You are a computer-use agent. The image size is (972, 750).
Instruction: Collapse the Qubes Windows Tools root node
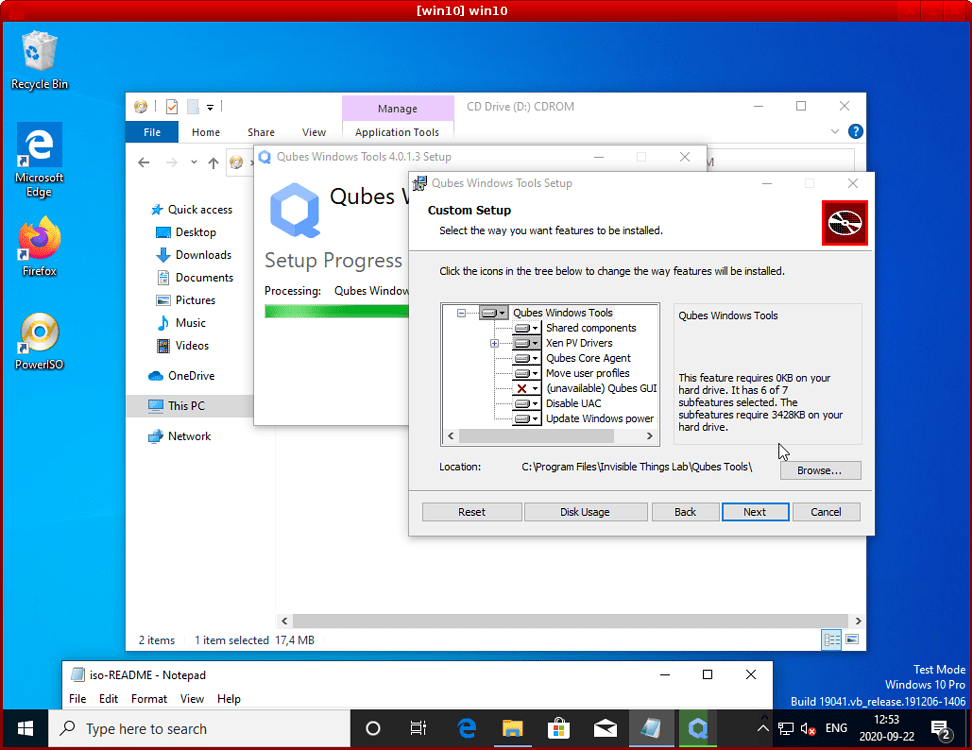[460, 312]
